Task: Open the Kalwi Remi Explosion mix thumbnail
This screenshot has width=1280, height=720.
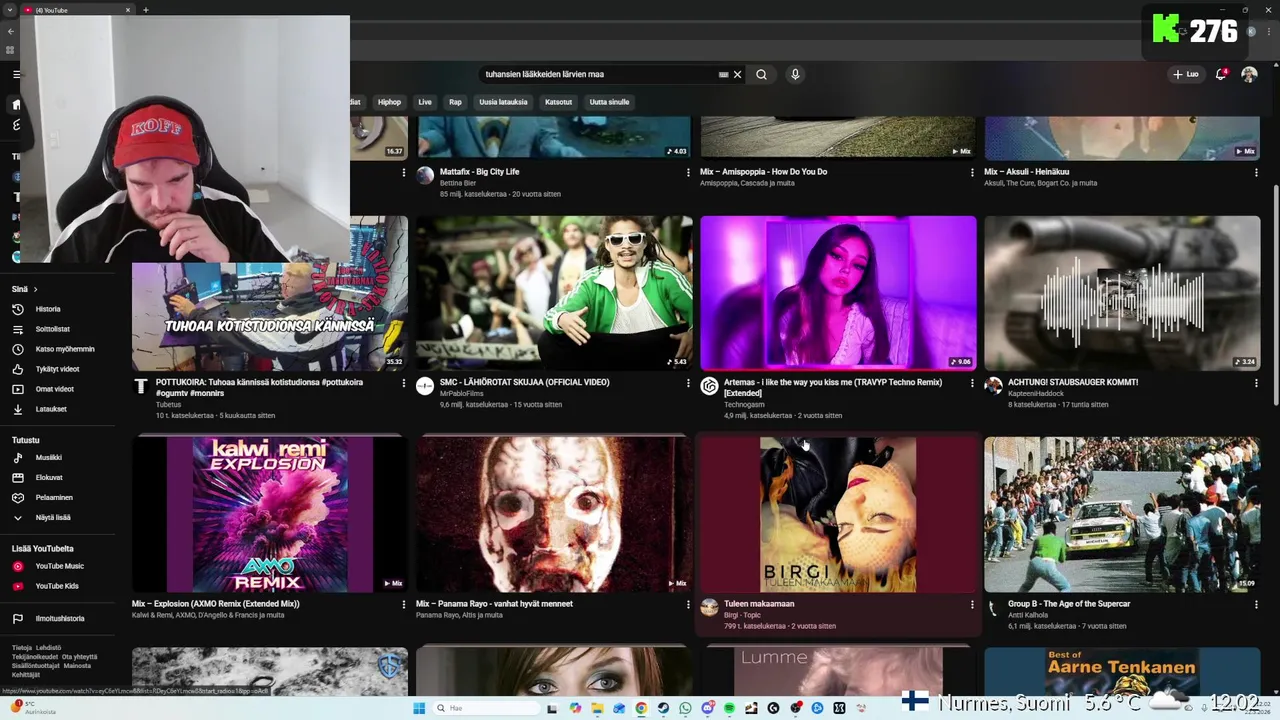Action: [x=270, y=514]
